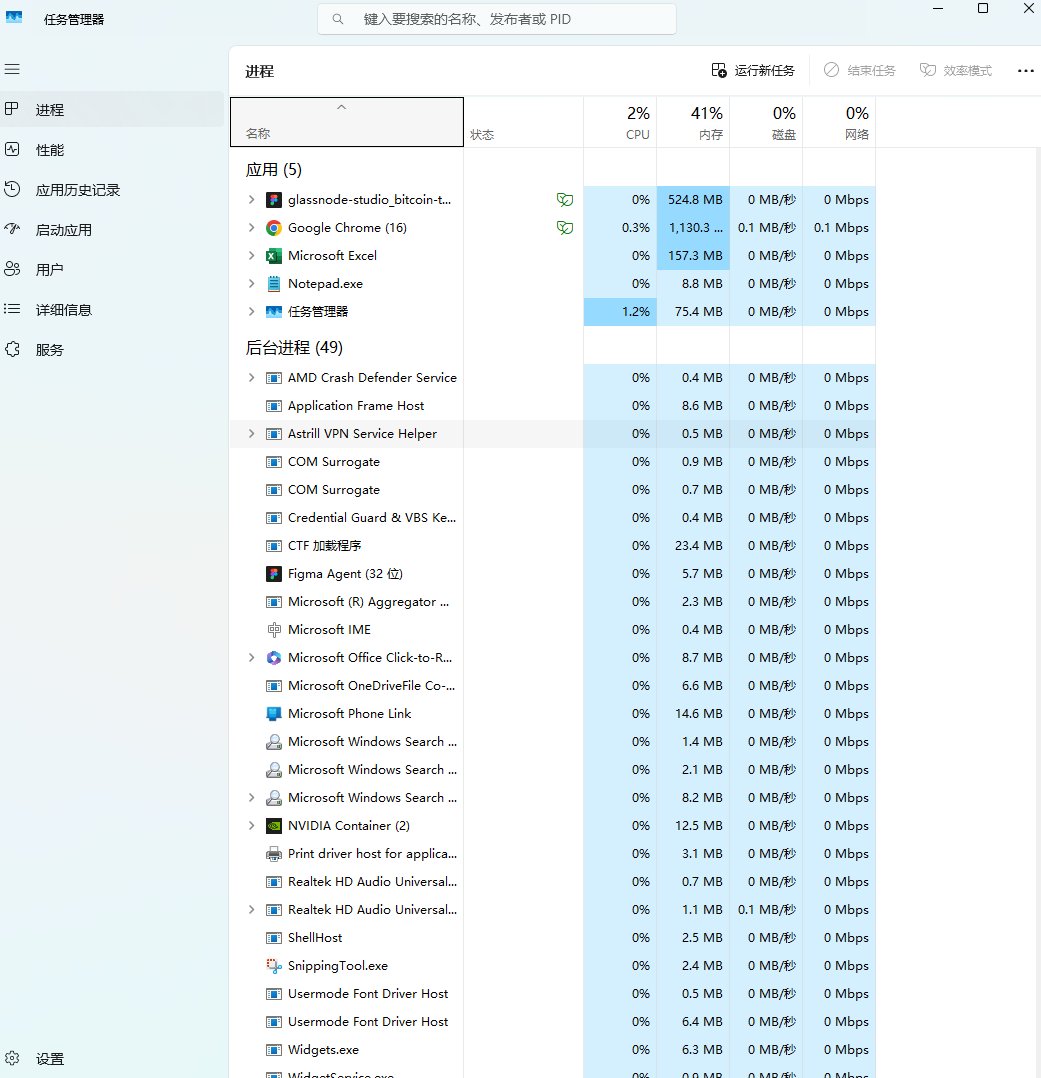The height and width of the screenshot is (1078, 1041).
Task: Click the efficiency mode leaf icon on Chrome row
Action: coord(565,228)
